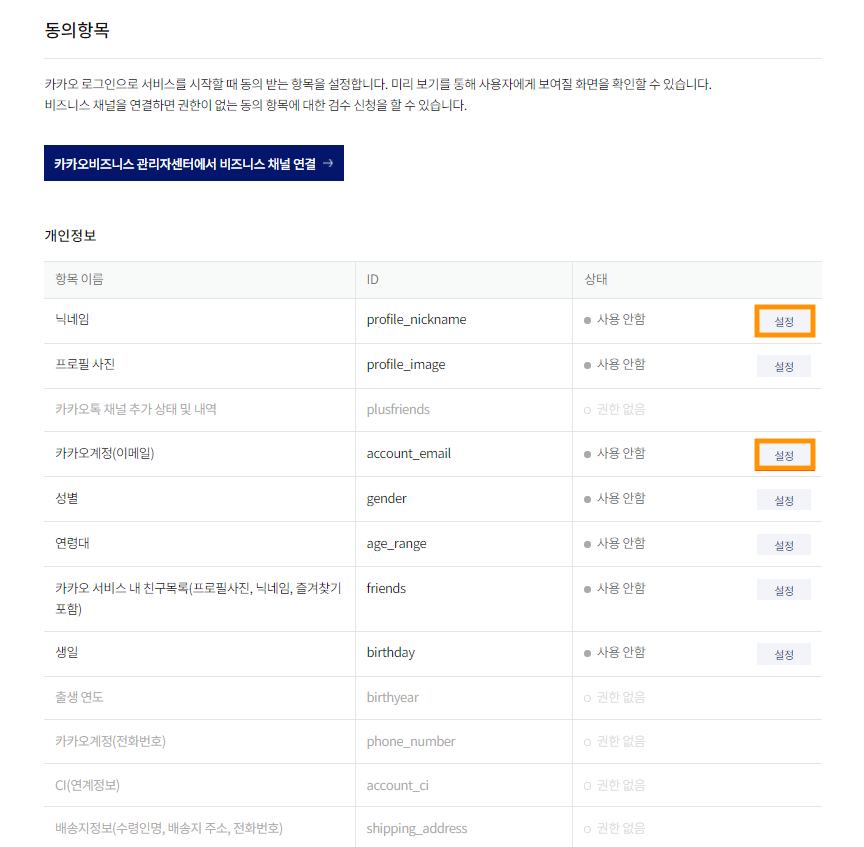Click the 권한 없음 status of plusfriends
This screenshot has width=864, height=847.
(614, 409)
